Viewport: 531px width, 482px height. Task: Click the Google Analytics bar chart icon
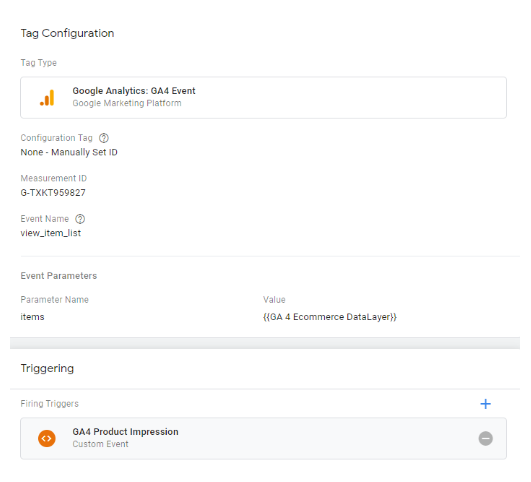(x=47, y=98)
